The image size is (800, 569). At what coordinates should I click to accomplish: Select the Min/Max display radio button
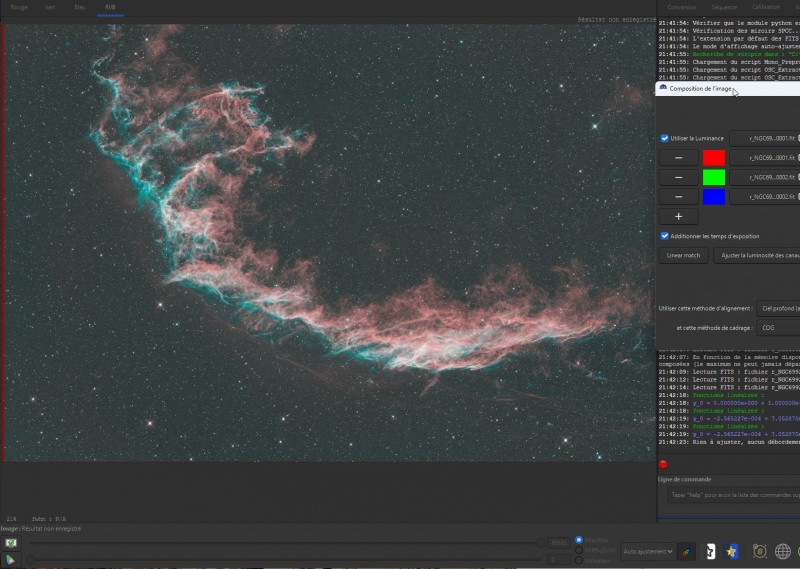click(579, 539)
